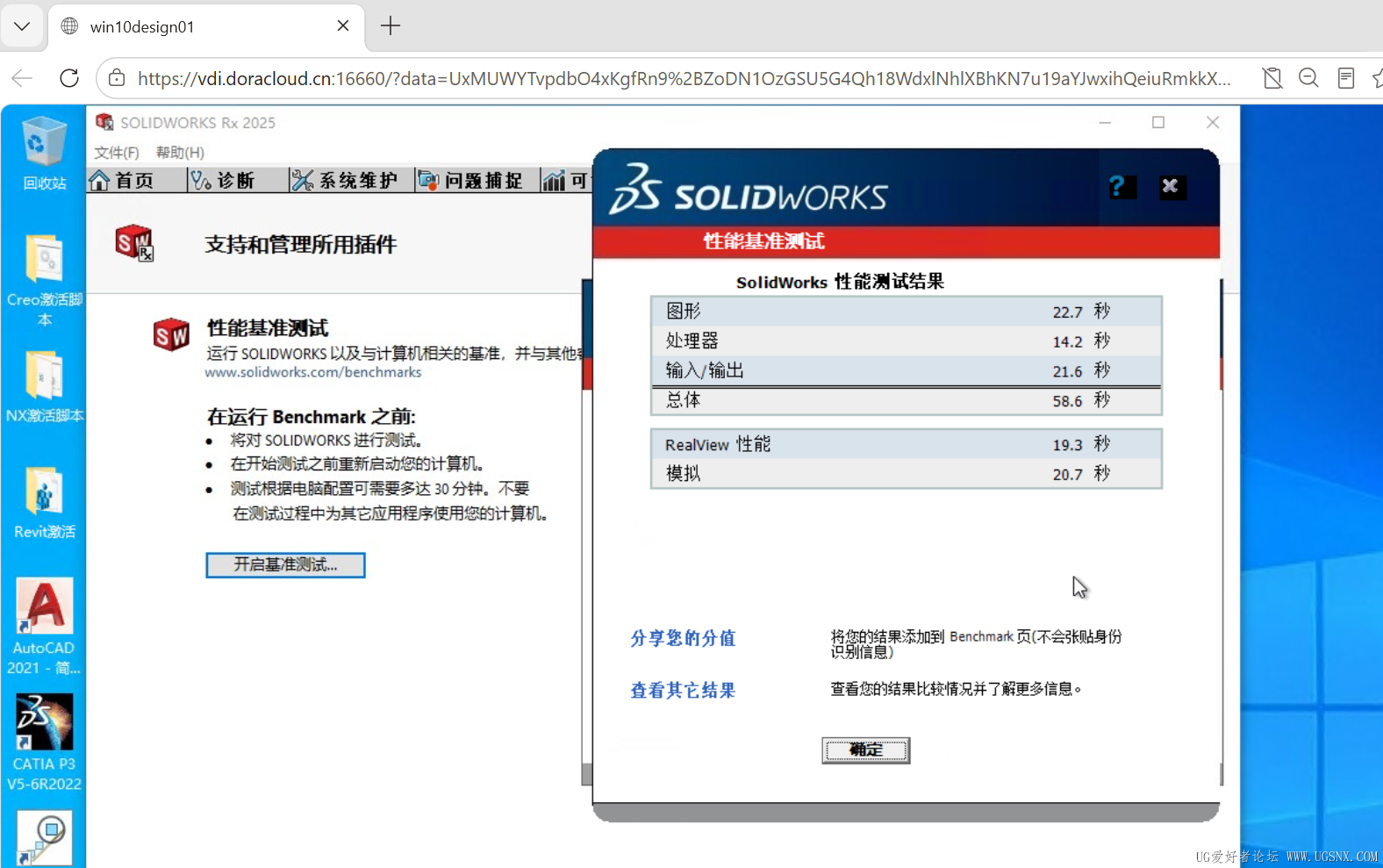Open the browser tab list chevron
The width and height of the screenshot is (1383, 868).
tap(22, 26)
